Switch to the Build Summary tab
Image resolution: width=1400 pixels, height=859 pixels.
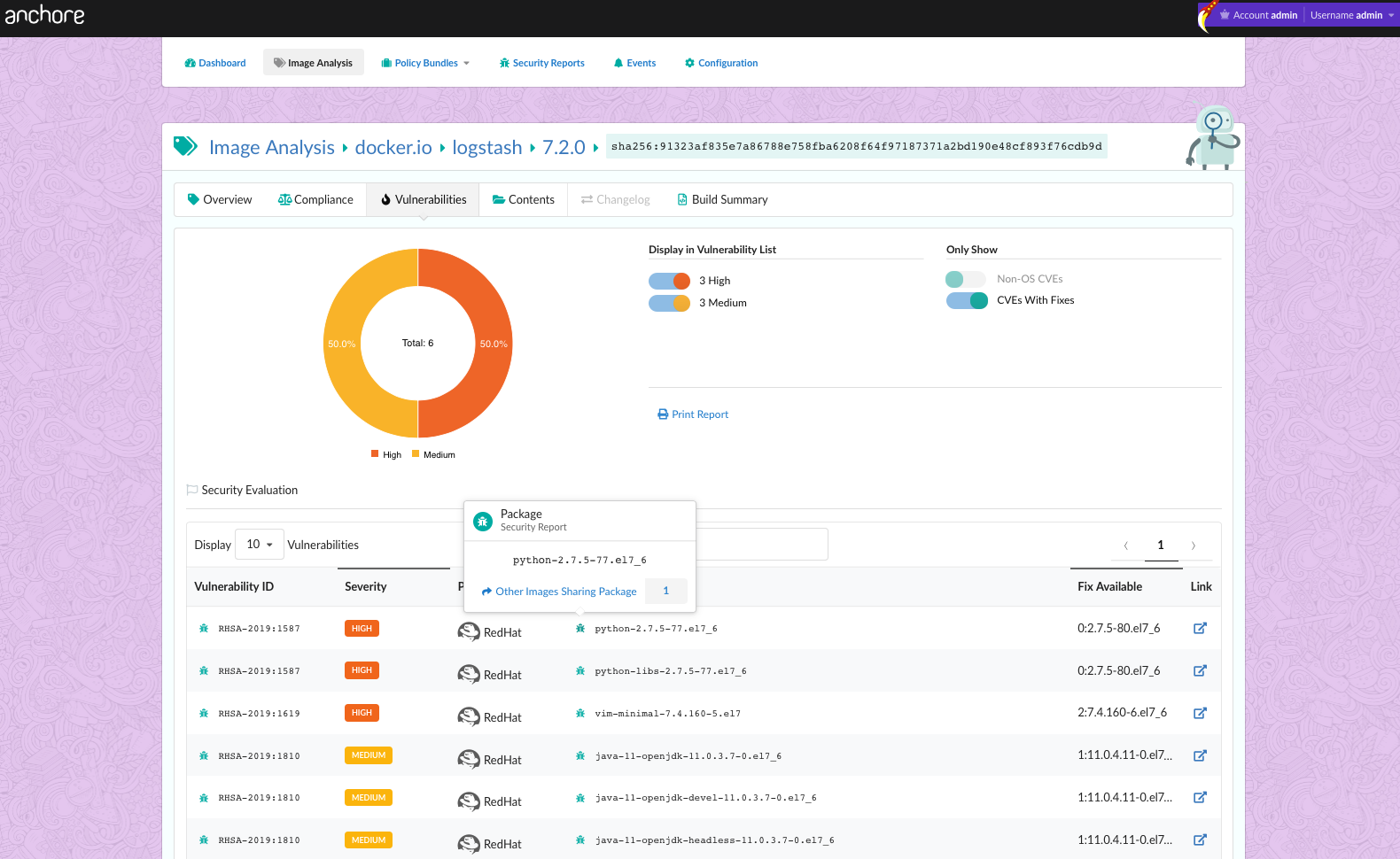click(x=722, y=200)
